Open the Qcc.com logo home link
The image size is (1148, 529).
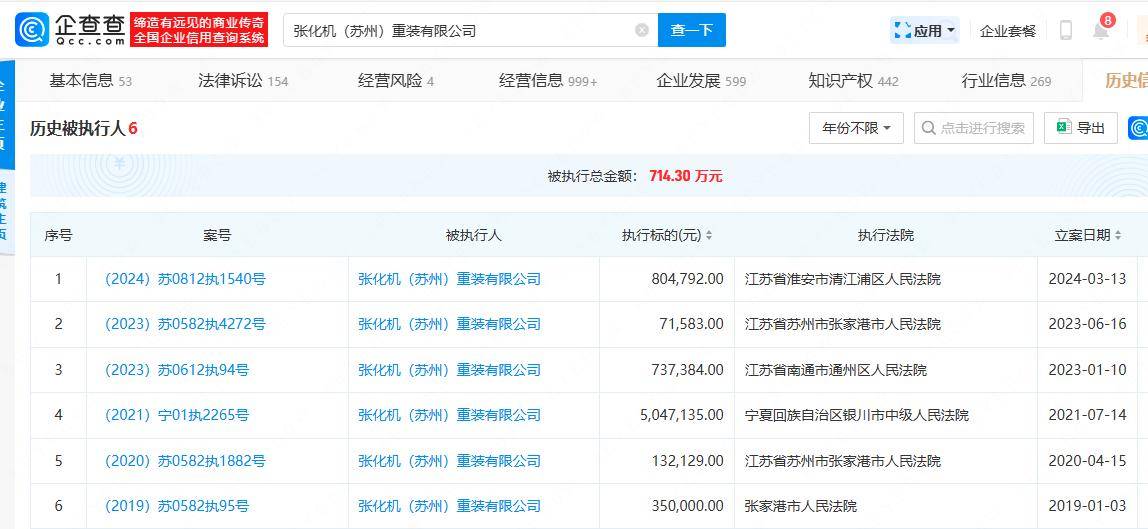[x=70, y=29]
